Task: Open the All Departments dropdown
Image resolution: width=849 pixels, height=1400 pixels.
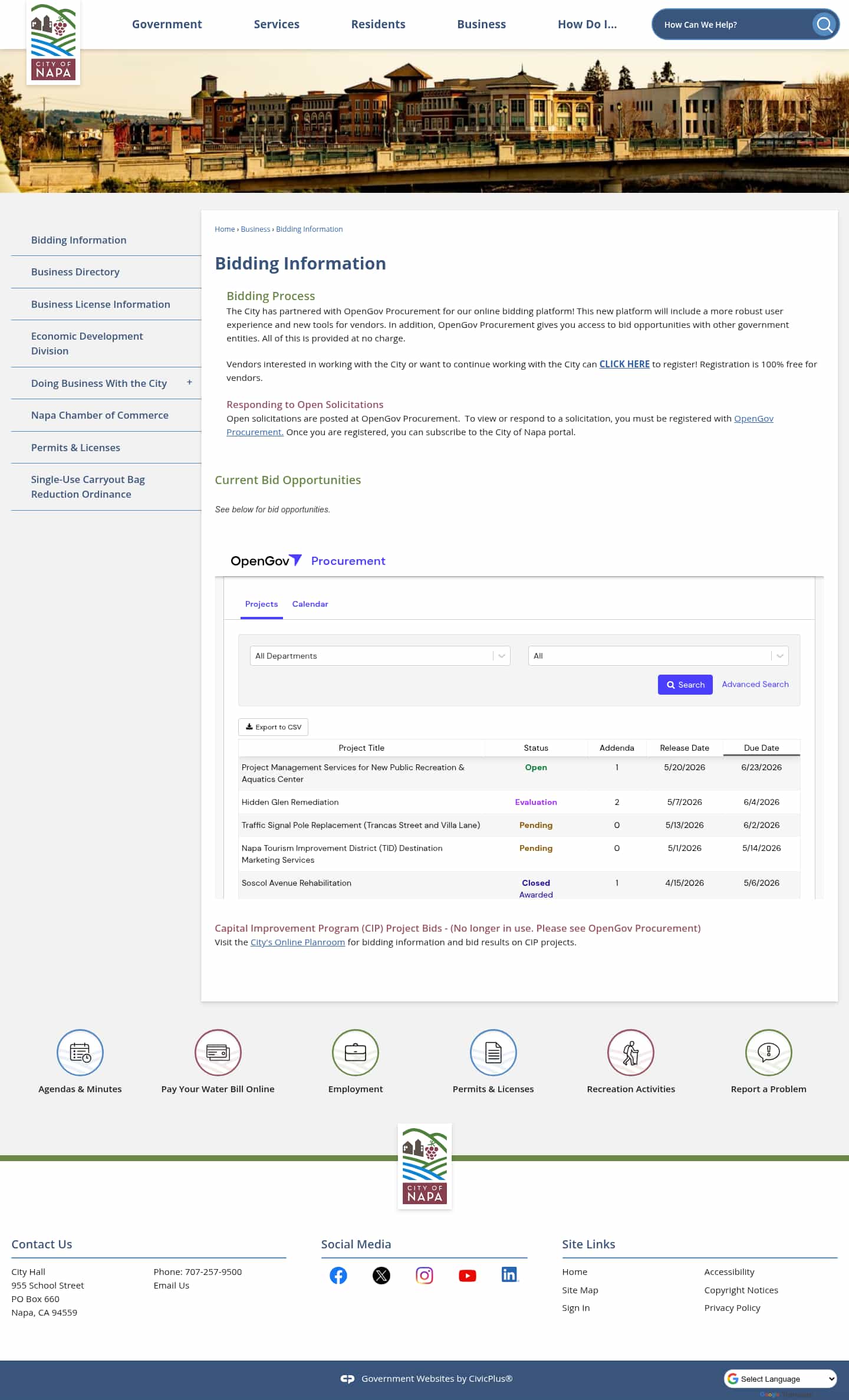Action: pyautogui.click(x=380, y=656)
